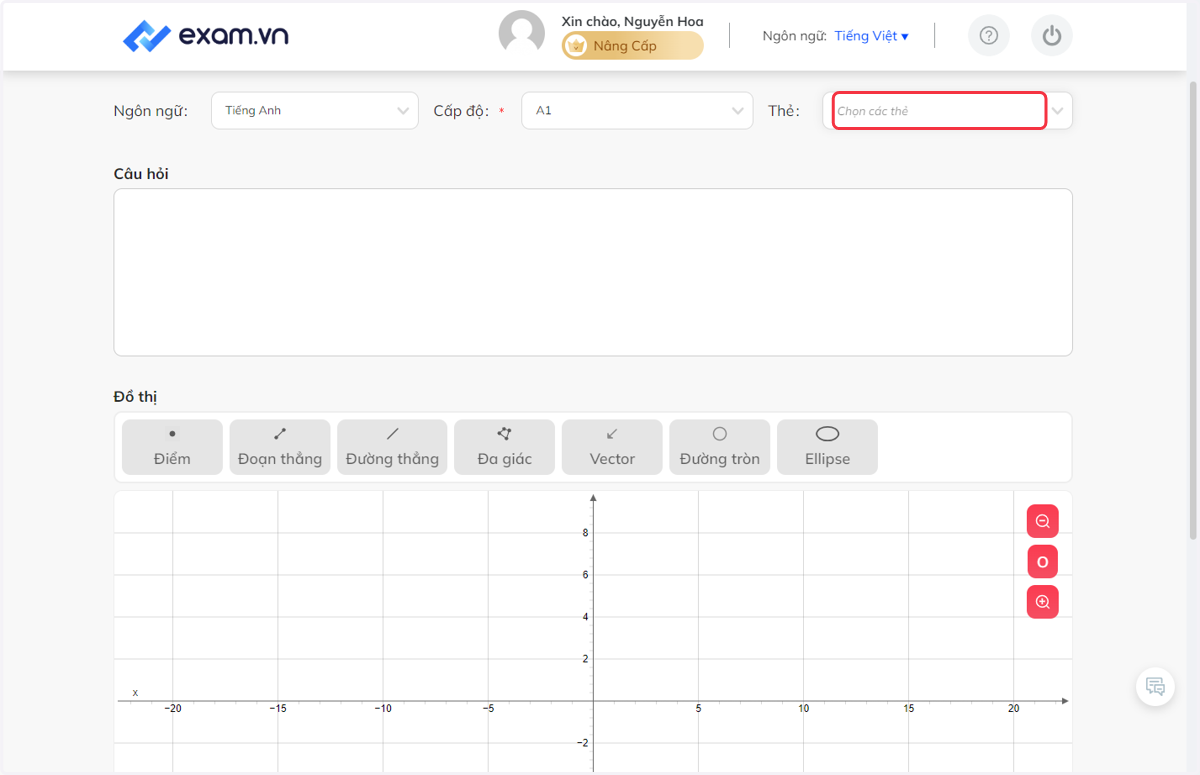Select the Đường tròn circle tool
The image size is (1200, 775).
point(720,447)
